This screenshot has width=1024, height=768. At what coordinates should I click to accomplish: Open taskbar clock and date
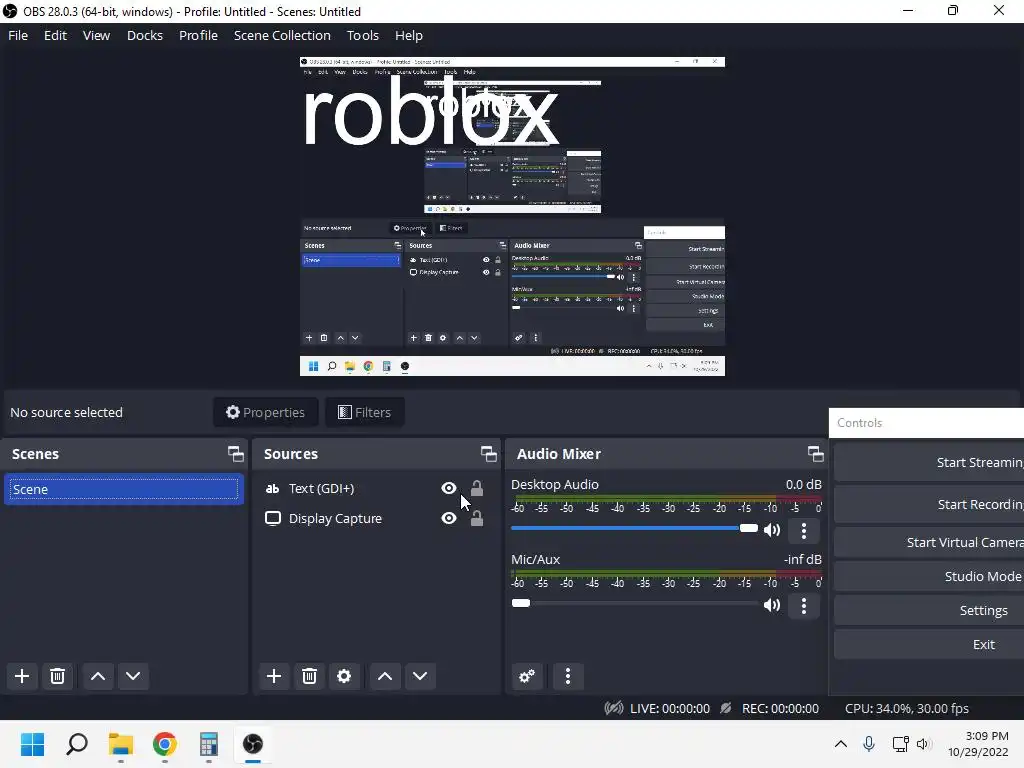[978, 744]
